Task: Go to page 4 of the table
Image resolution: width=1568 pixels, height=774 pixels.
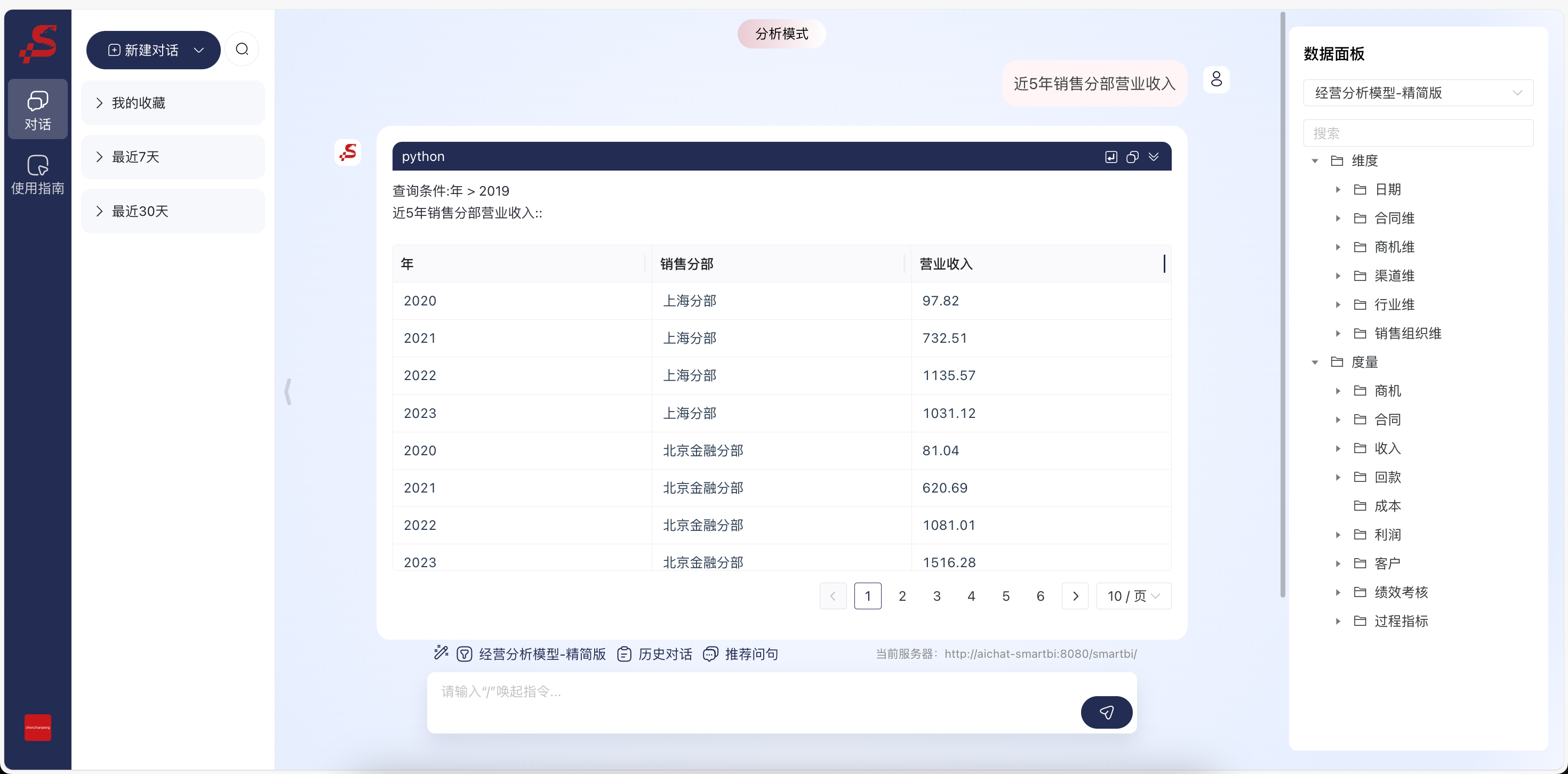Action: (x=972, y=596)
